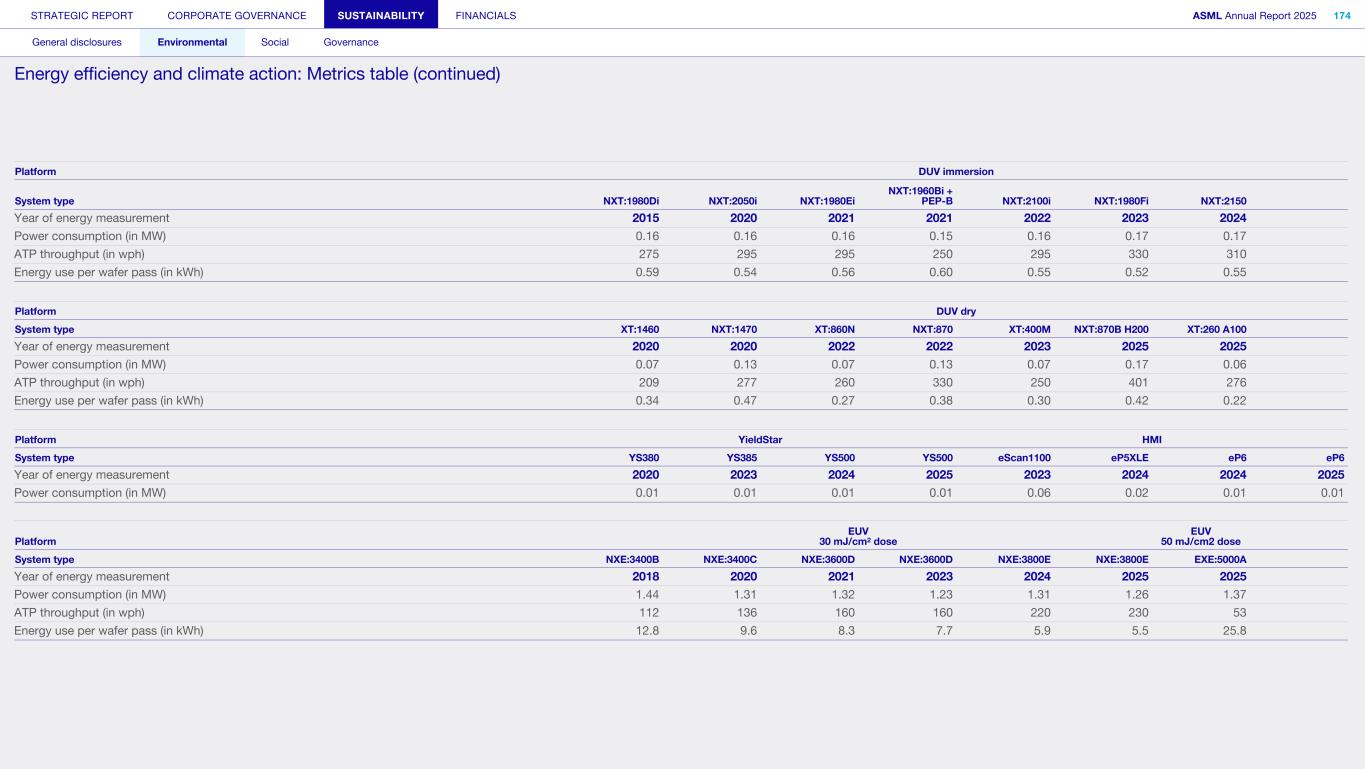Select the YieldStar platform header

[x=759, y=440]
